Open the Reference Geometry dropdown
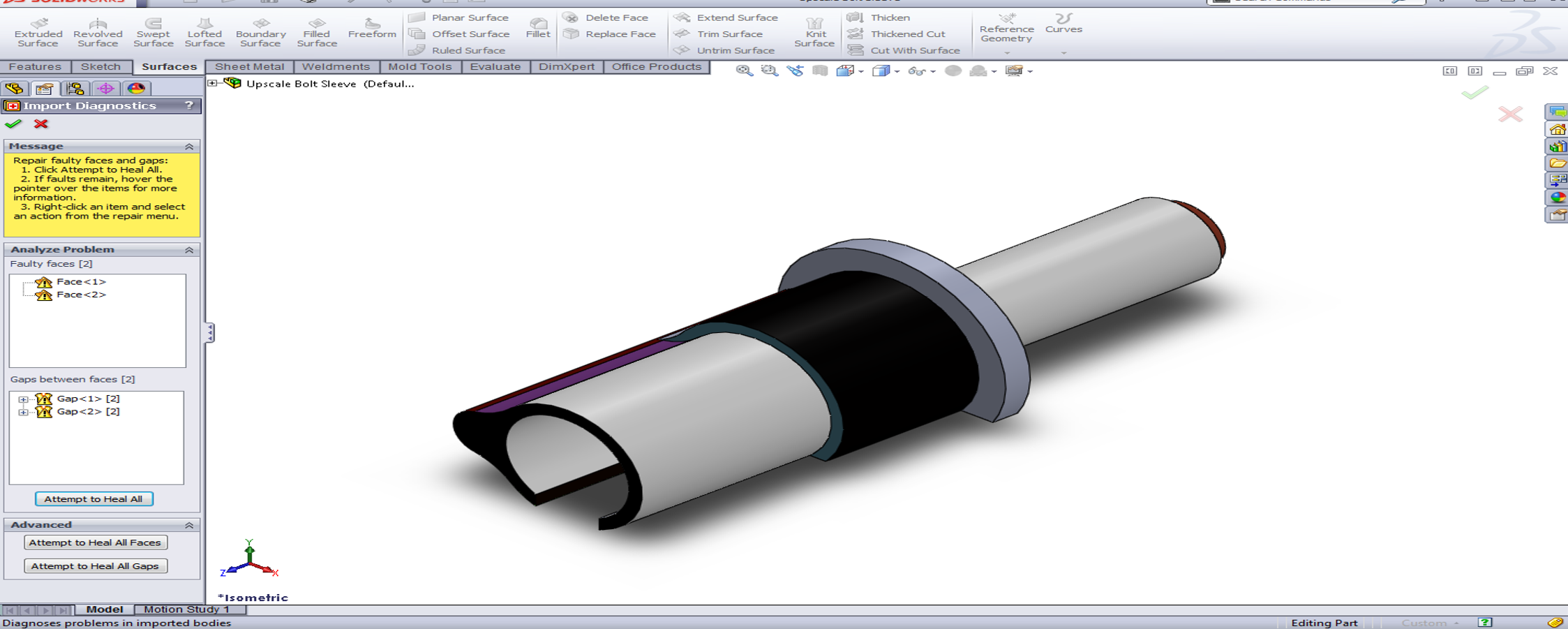The image size is (1568, 629). (x=1006, y=52)
